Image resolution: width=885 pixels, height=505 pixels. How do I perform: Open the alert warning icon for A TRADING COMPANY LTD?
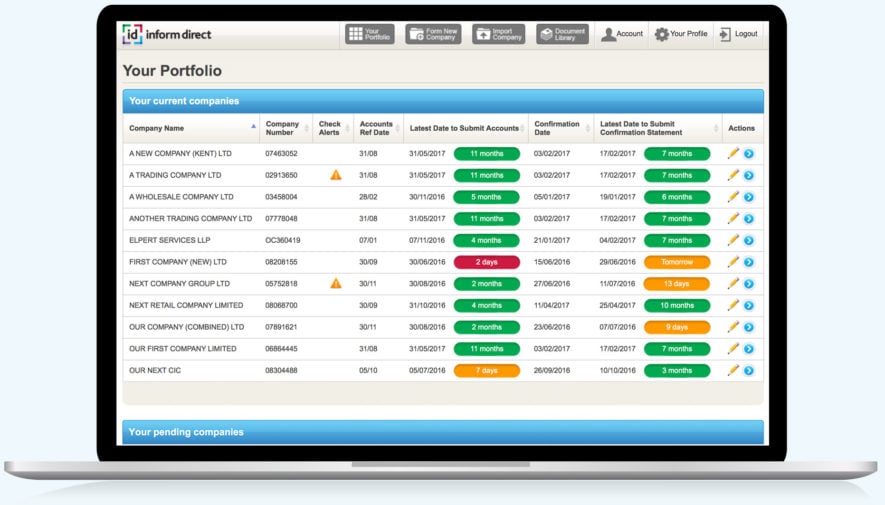(x=336, y=175)
